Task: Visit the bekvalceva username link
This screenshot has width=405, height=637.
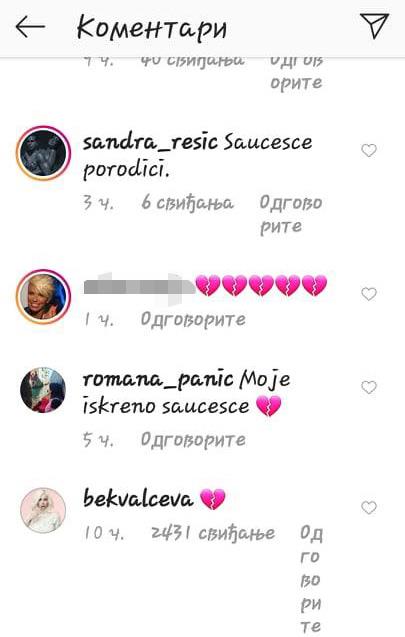Action: tap(138, 499)
